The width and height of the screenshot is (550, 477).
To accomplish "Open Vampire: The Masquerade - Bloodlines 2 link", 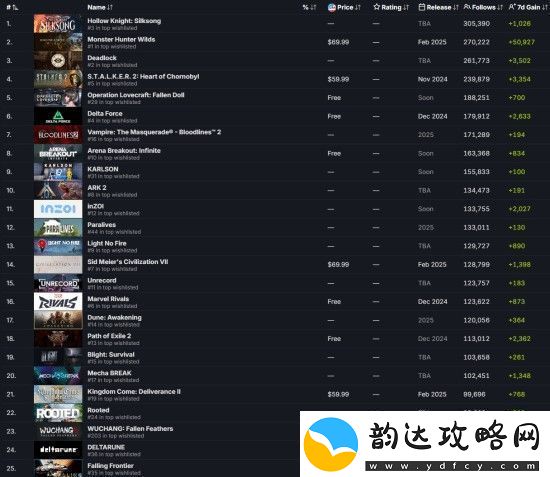I will [154, 132].
